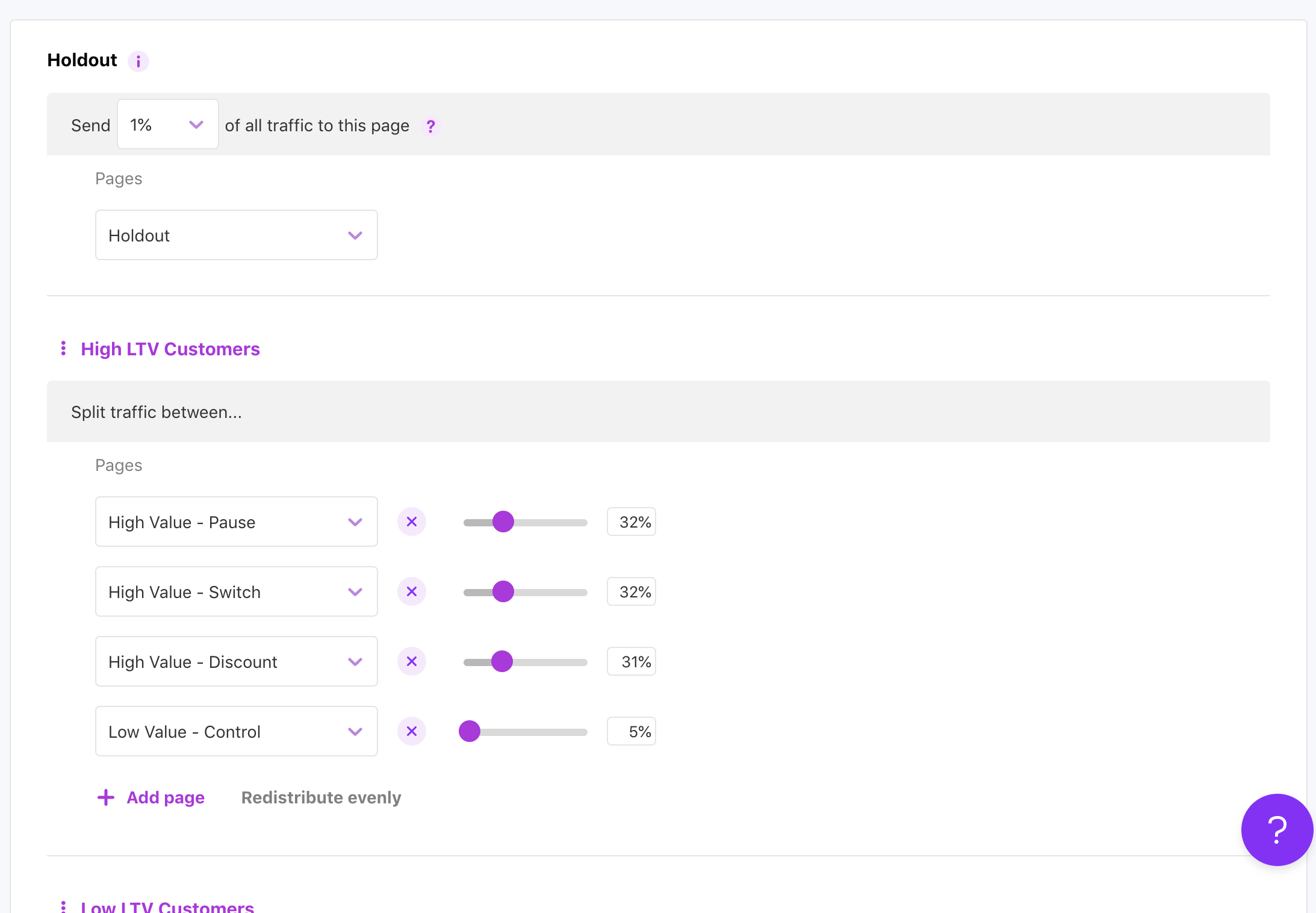
Task: Click Redistribute evenly
Action: (x=321, y=797)
